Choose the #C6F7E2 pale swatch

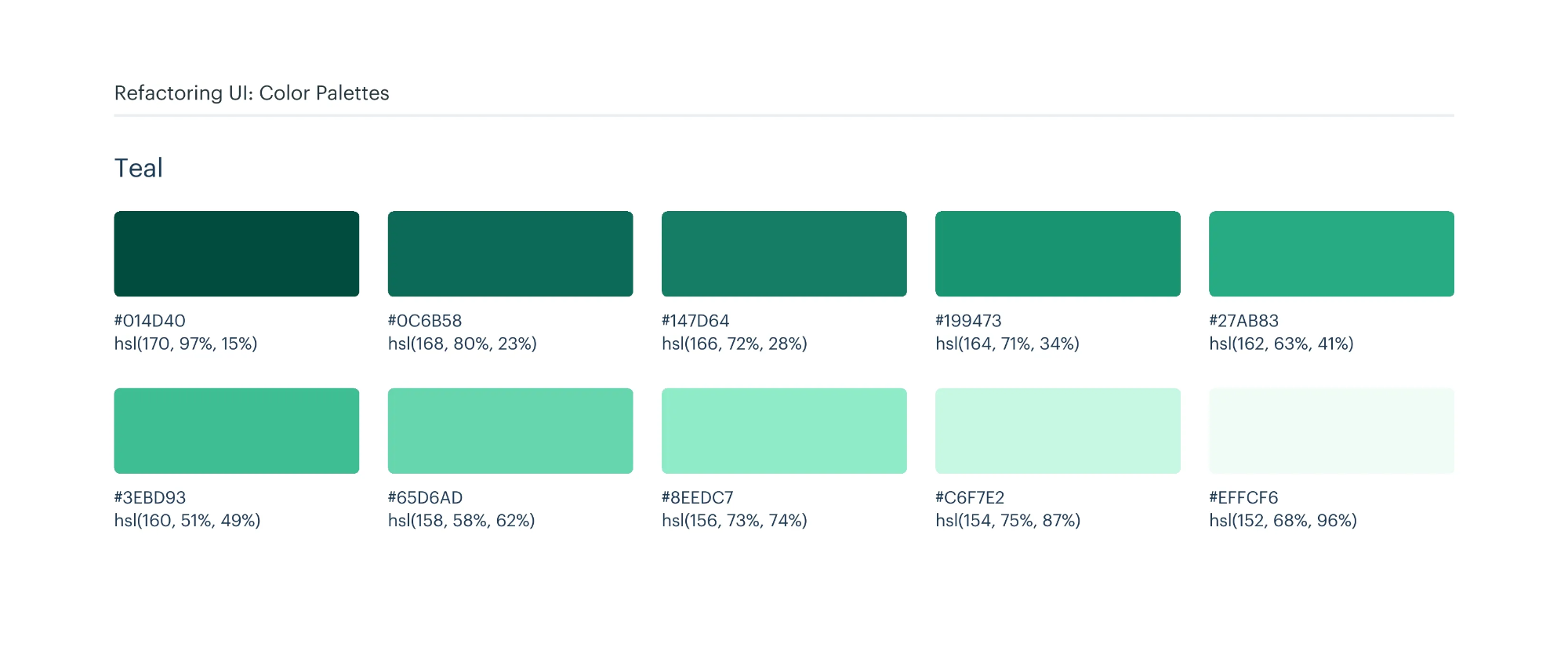[1058, 431]
